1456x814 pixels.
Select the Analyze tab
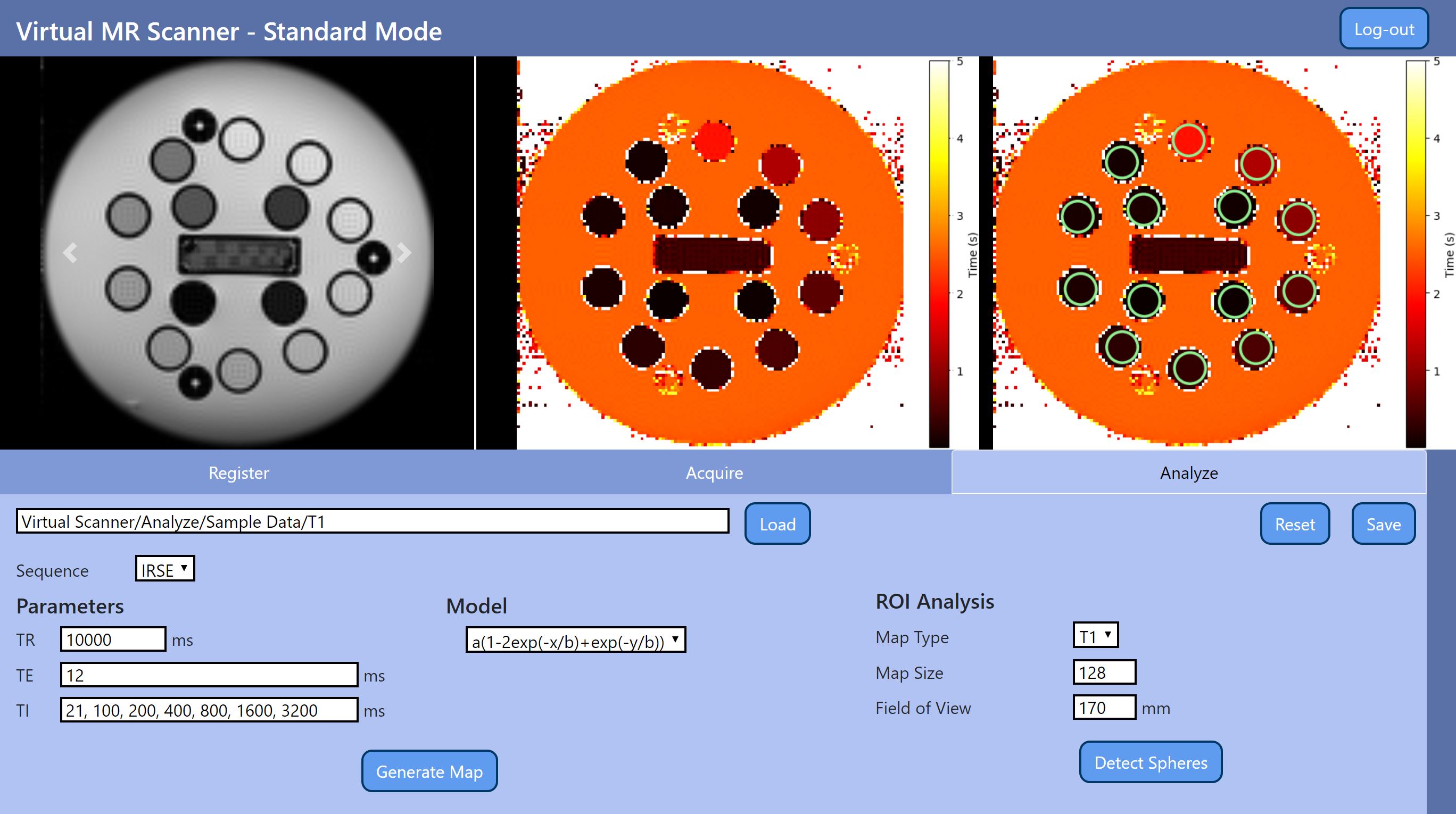pyautogui.click(x=1188, y=473)
